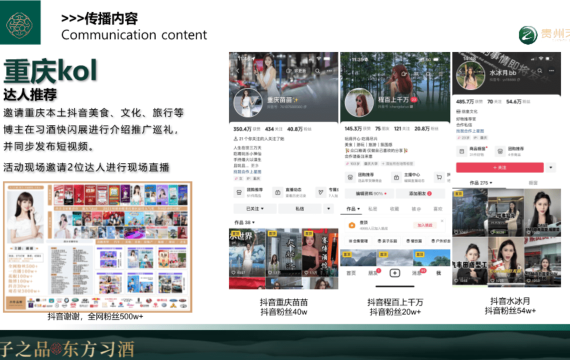Click the 私信 message button
570x360 pixels.
(x=300, y=209)
